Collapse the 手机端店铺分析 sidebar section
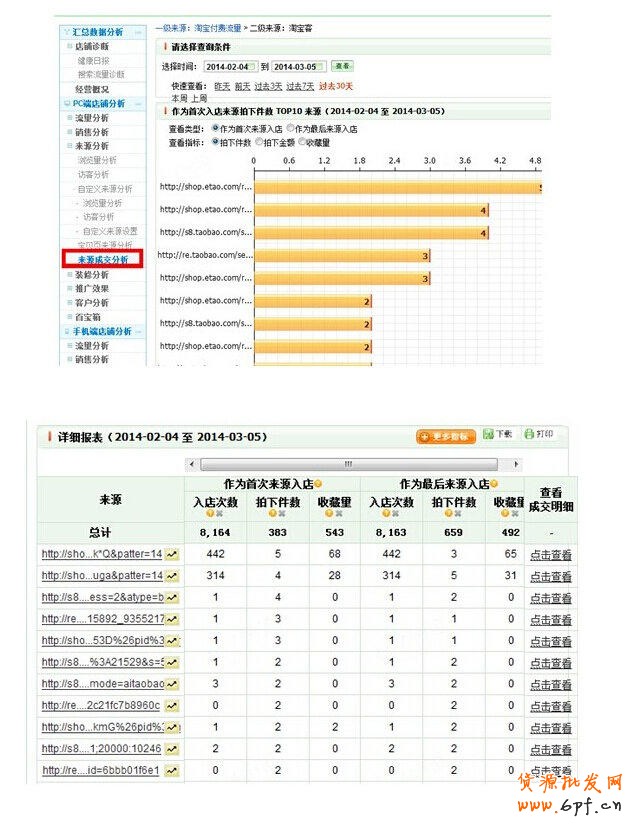 point(138,331)
